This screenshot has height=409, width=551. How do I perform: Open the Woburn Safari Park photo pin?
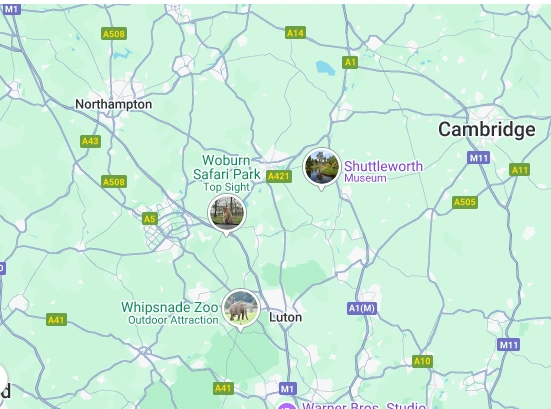pos(227,213)
